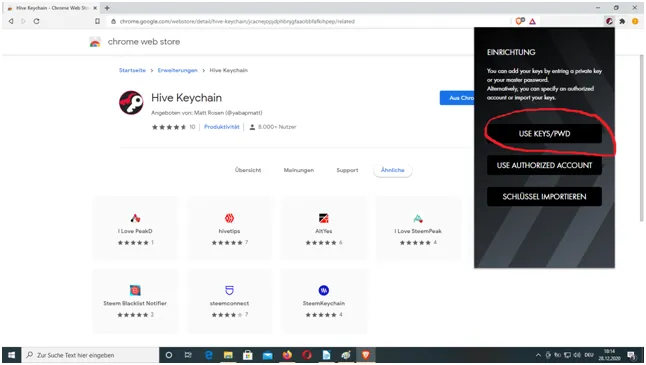Open the SteemKeychain extension card
The image size is (646, 365).
pos(324,301)
